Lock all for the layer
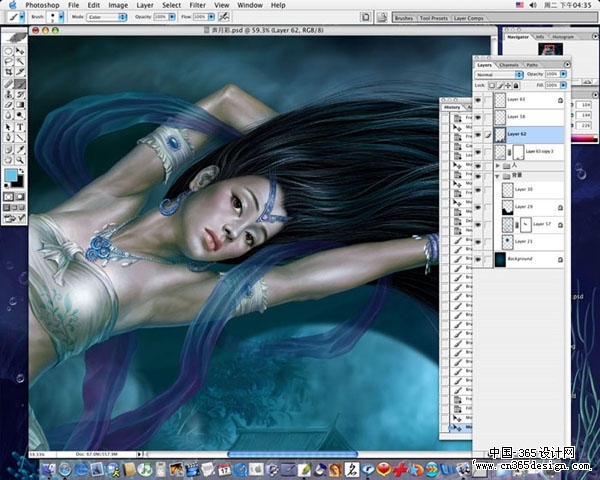Viewport: 600px width, 480px height. (x=516, y=85)
